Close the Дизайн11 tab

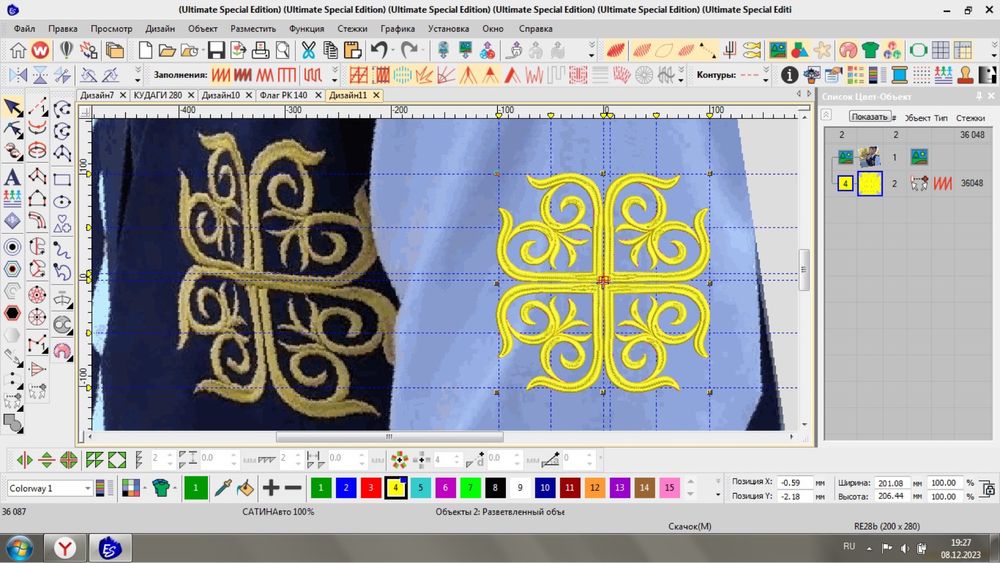coord(376,95)
